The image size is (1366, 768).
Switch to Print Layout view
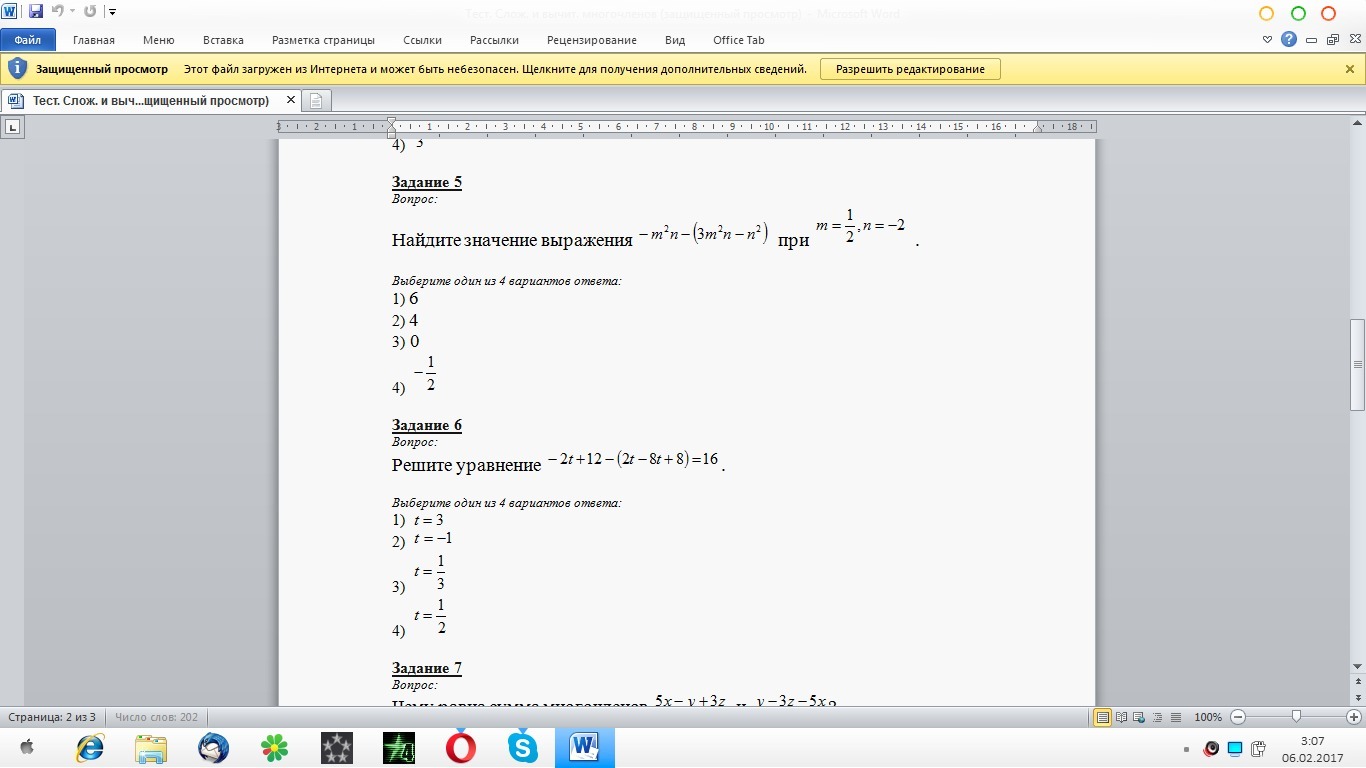point(1103,717)
